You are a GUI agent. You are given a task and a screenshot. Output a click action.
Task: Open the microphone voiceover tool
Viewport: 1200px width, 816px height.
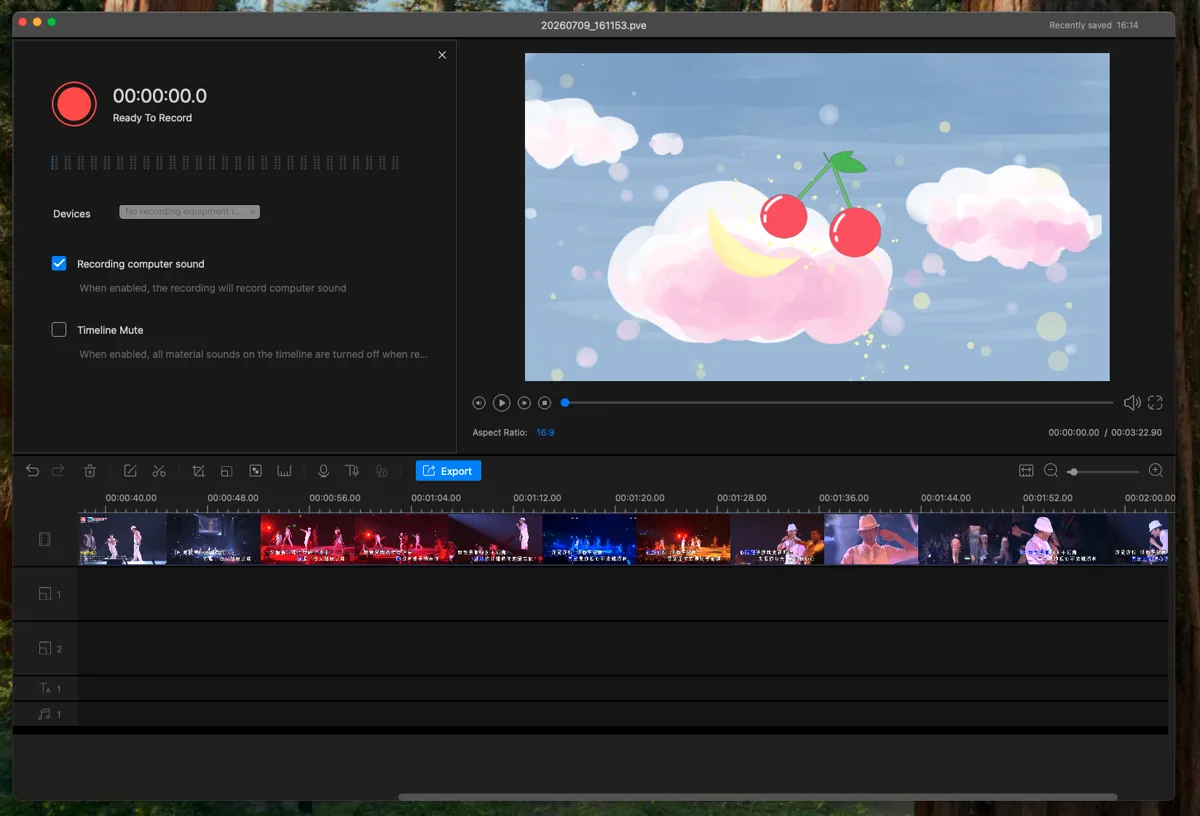(x=323, y=471)
